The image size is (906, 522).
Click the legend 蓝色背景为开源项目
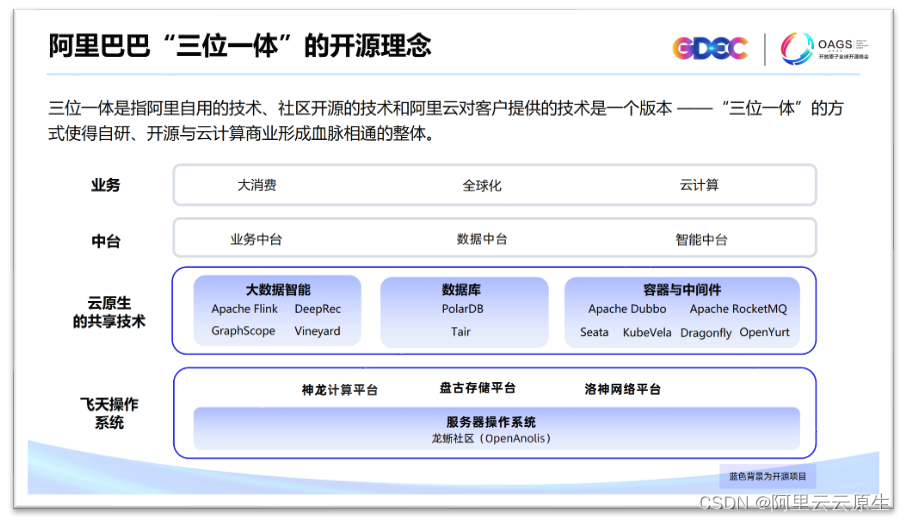pos(767,476)
